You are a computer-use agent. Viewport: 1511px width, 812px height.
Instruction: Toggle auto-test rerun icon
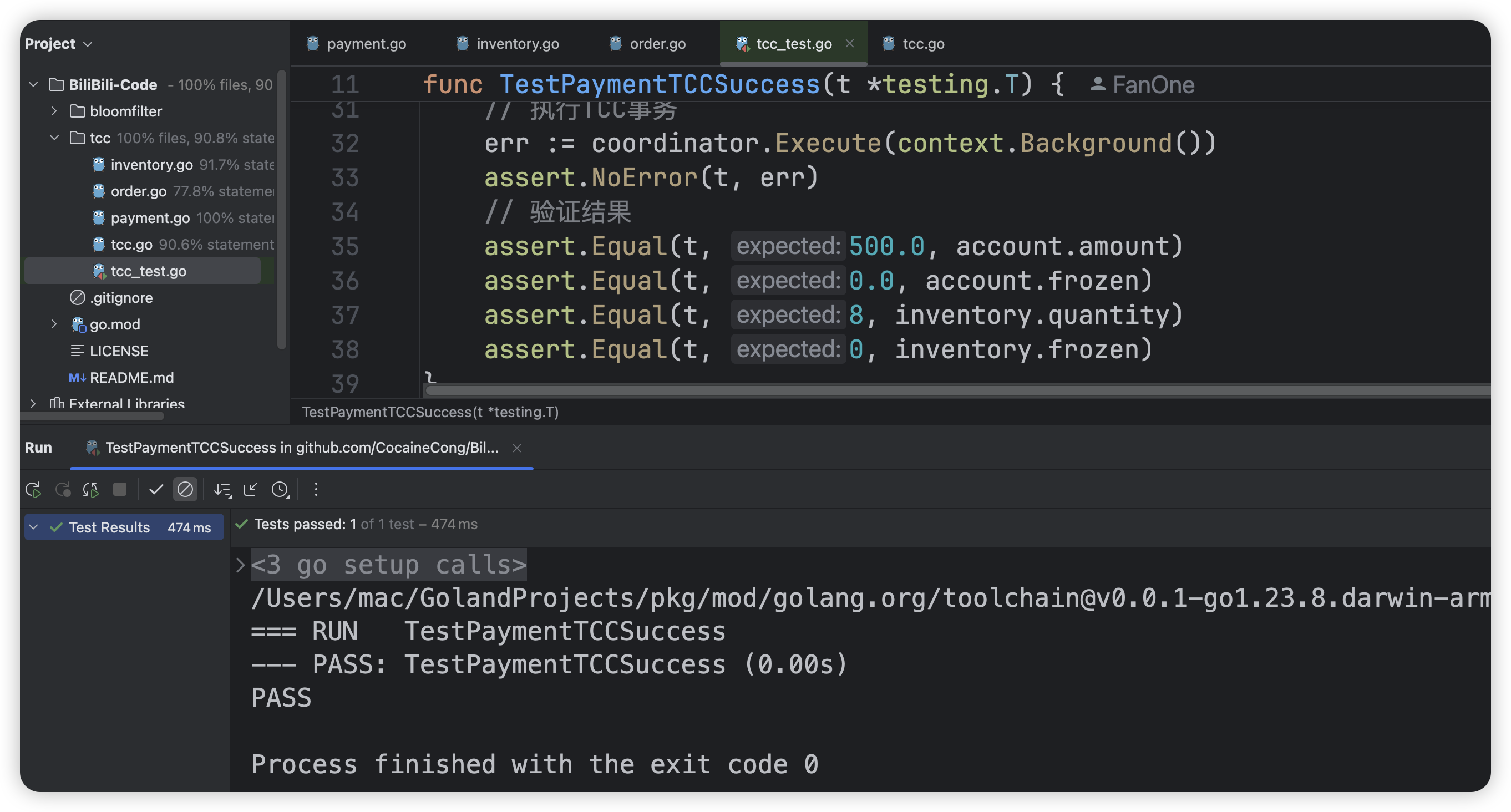click(x=90, y=489)
